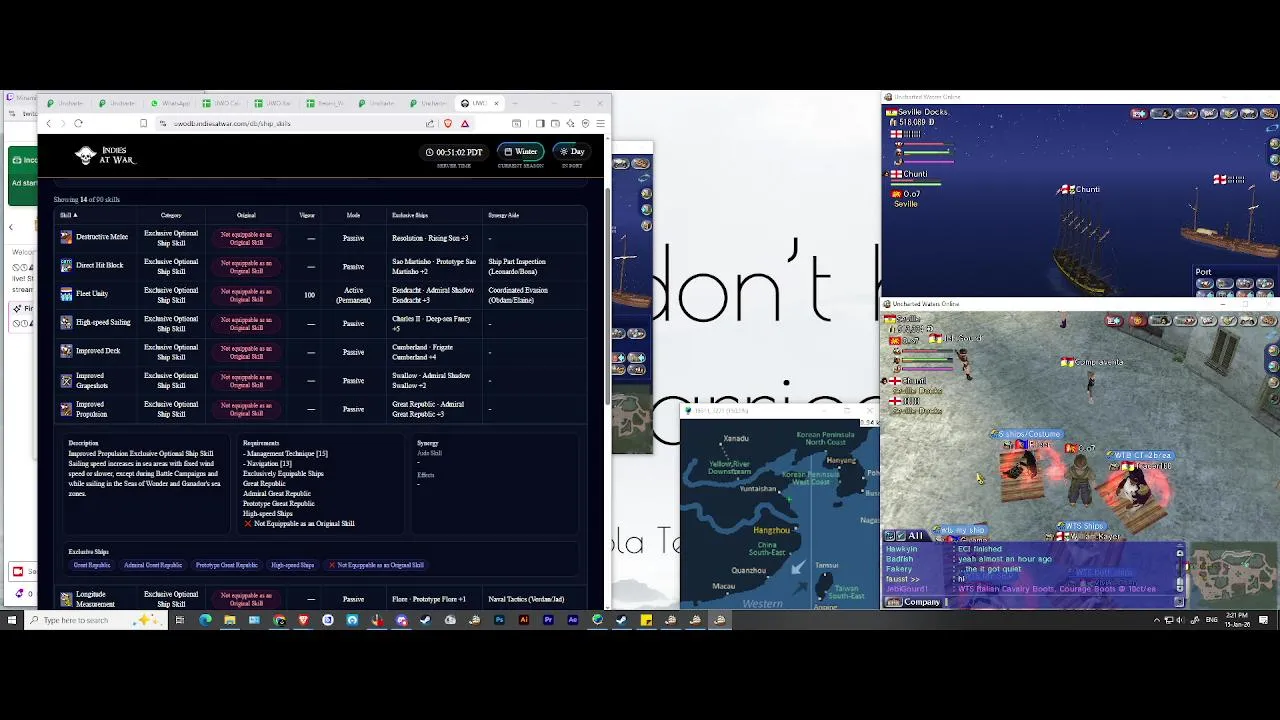1280x720 pixels.
Task: Open the Brave rewards triangle icon
Action: click(464, 123)
